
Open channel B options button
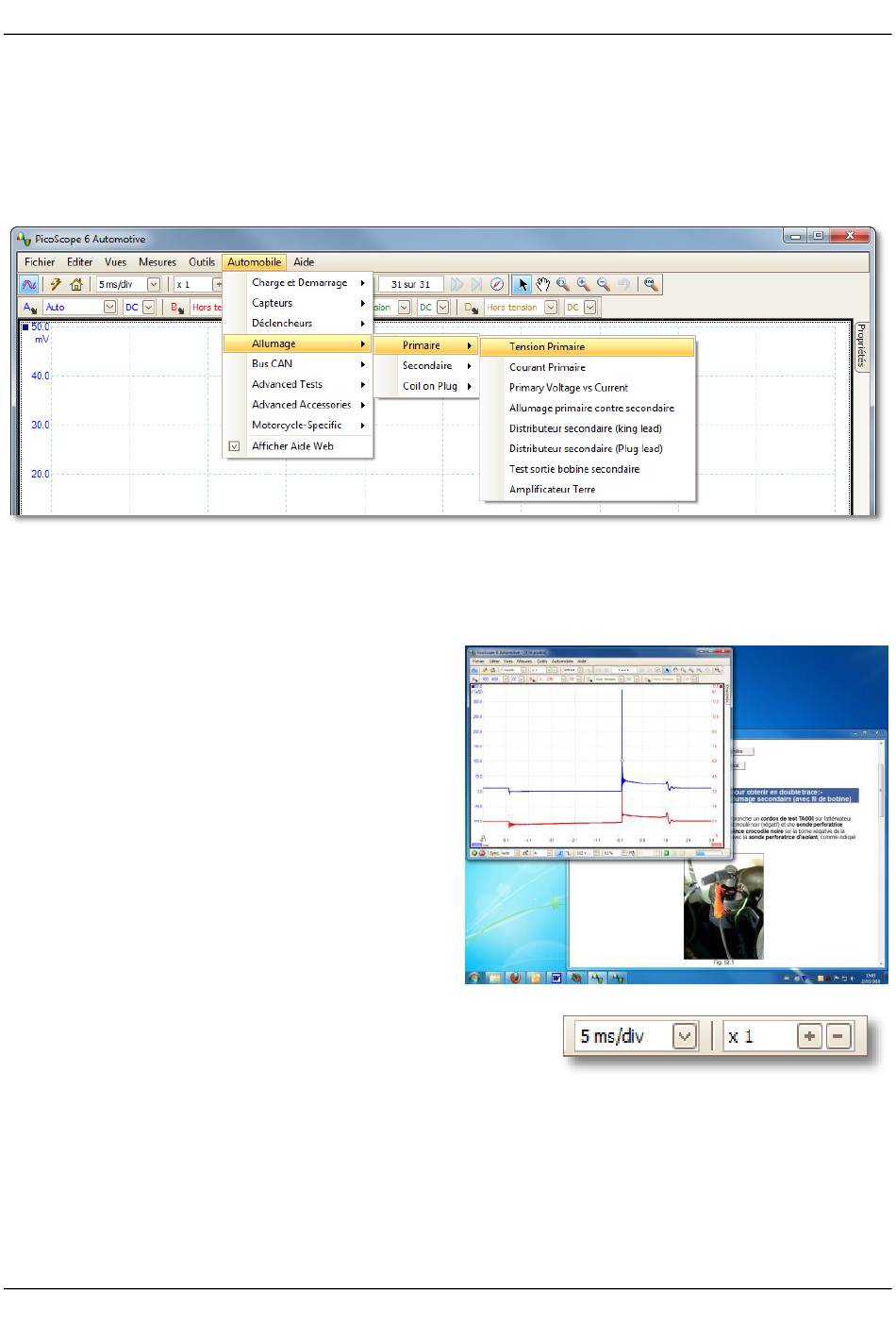(177, 307)
